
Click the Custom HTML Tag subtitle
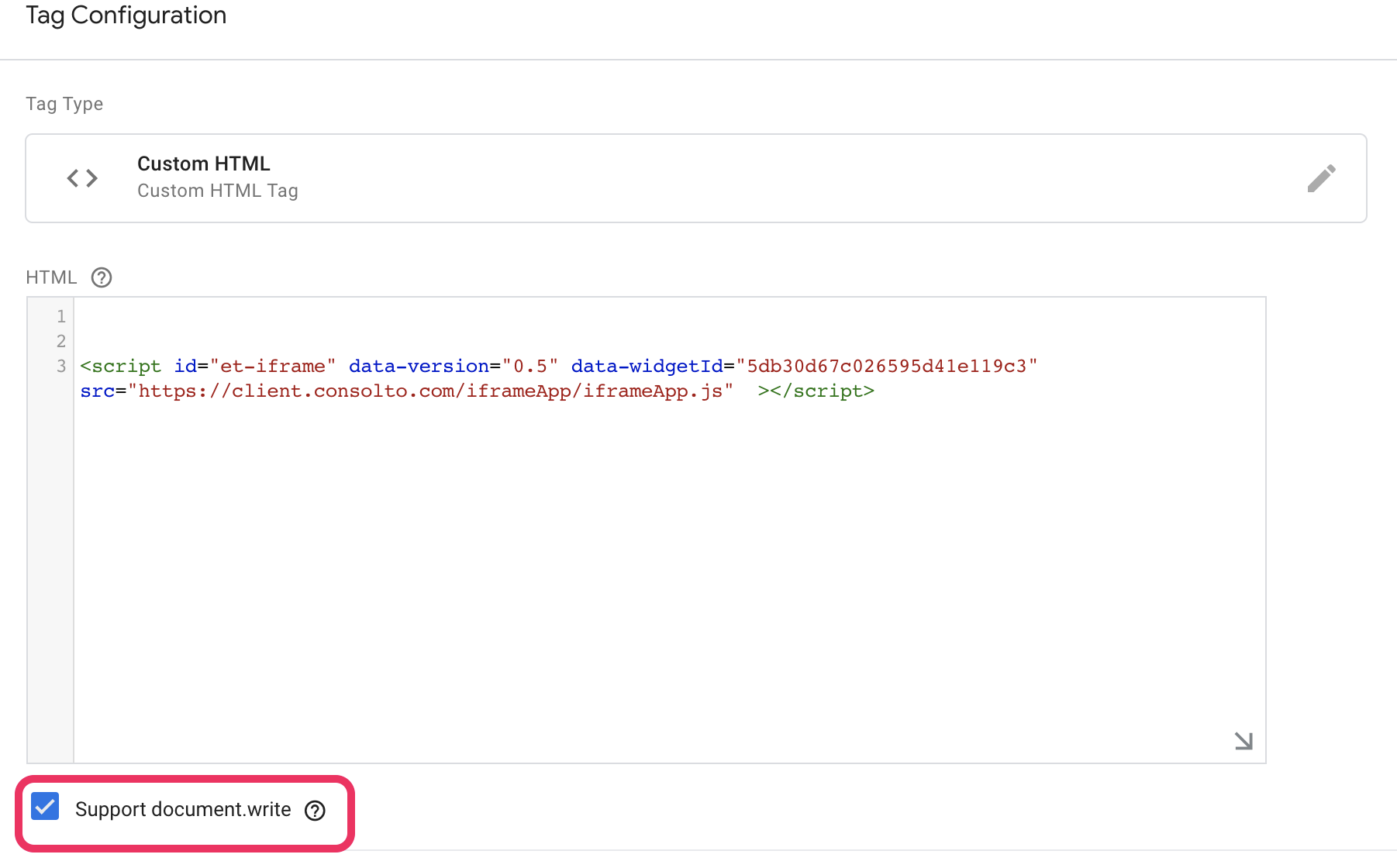coord(218,191)
